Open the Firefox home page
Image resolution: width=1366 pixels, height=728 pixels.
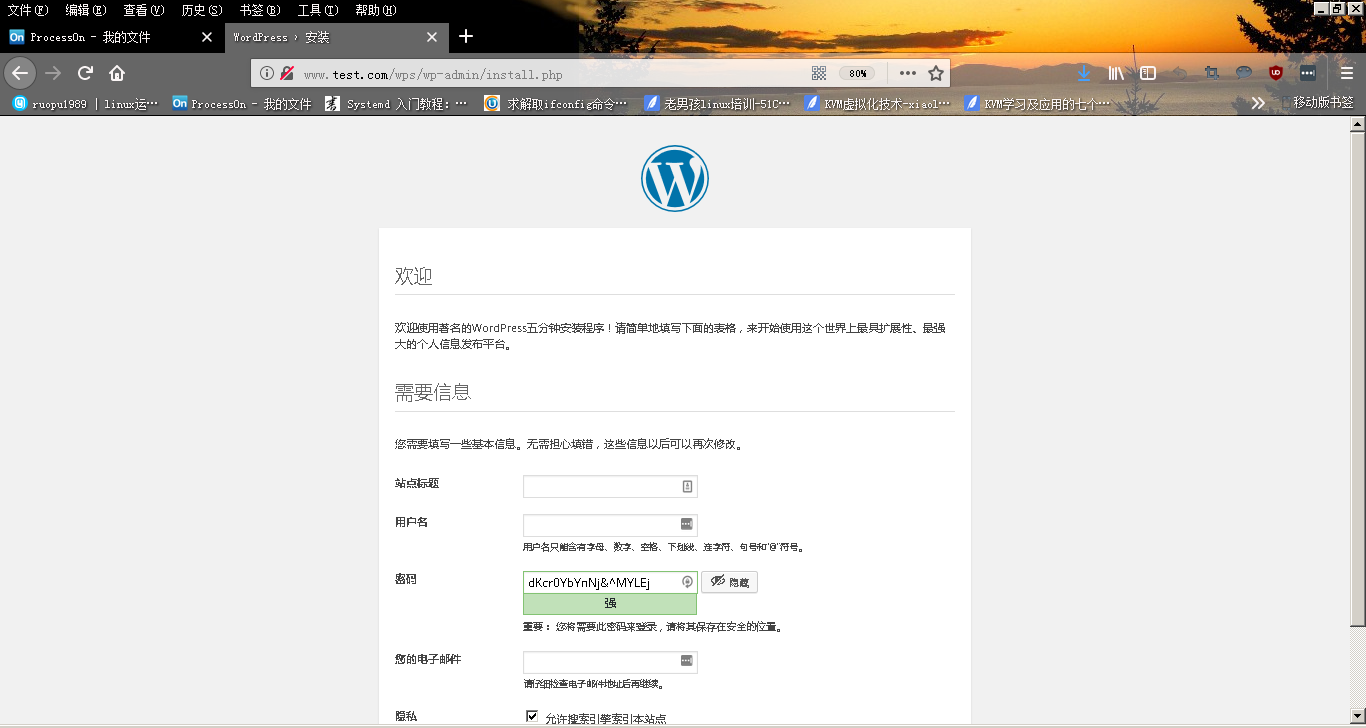tap(117, 73)
